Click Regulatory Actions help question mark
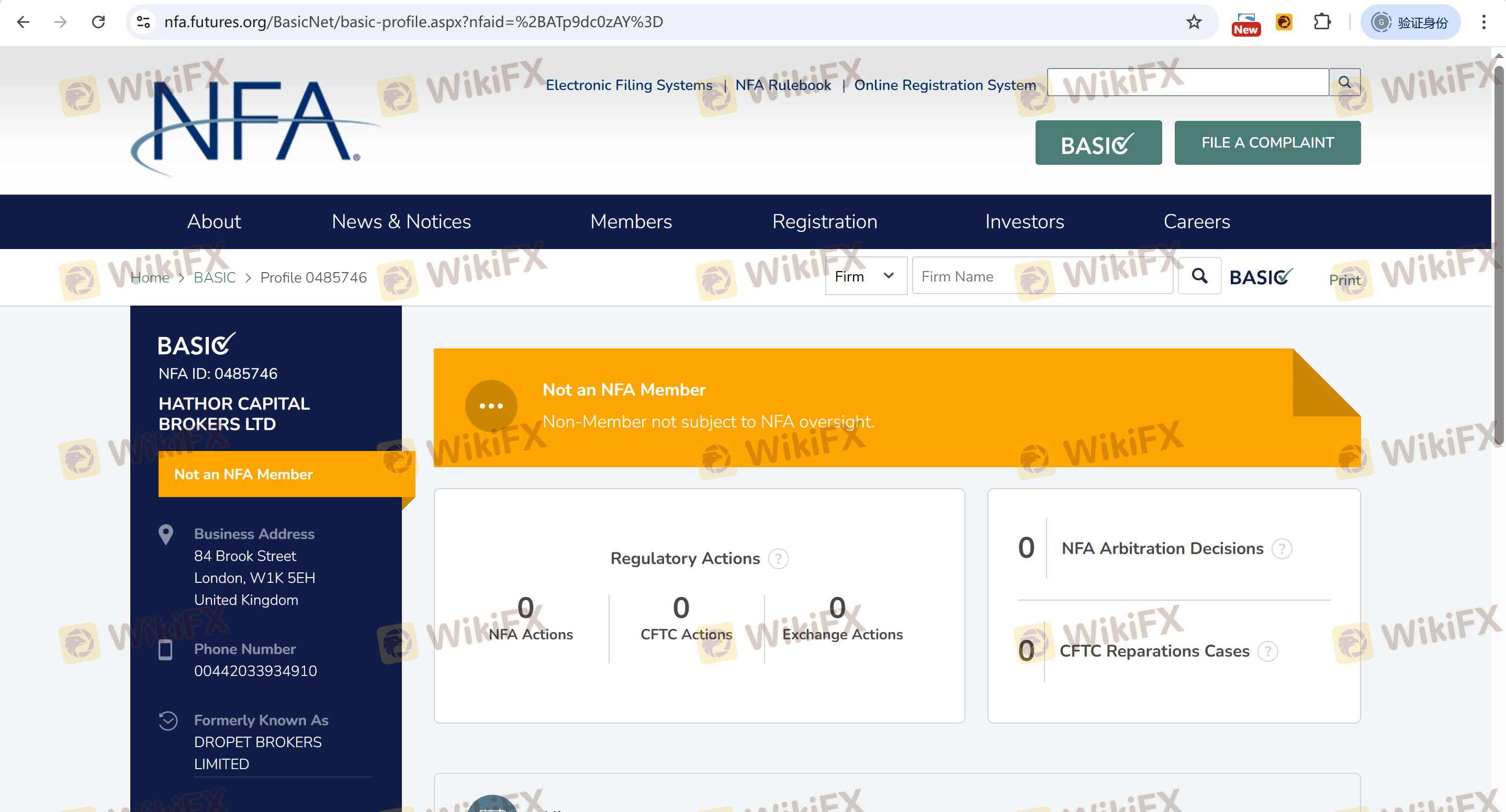Image resolution: width=1506 pixels, height=812 pixels. point(778,558)
